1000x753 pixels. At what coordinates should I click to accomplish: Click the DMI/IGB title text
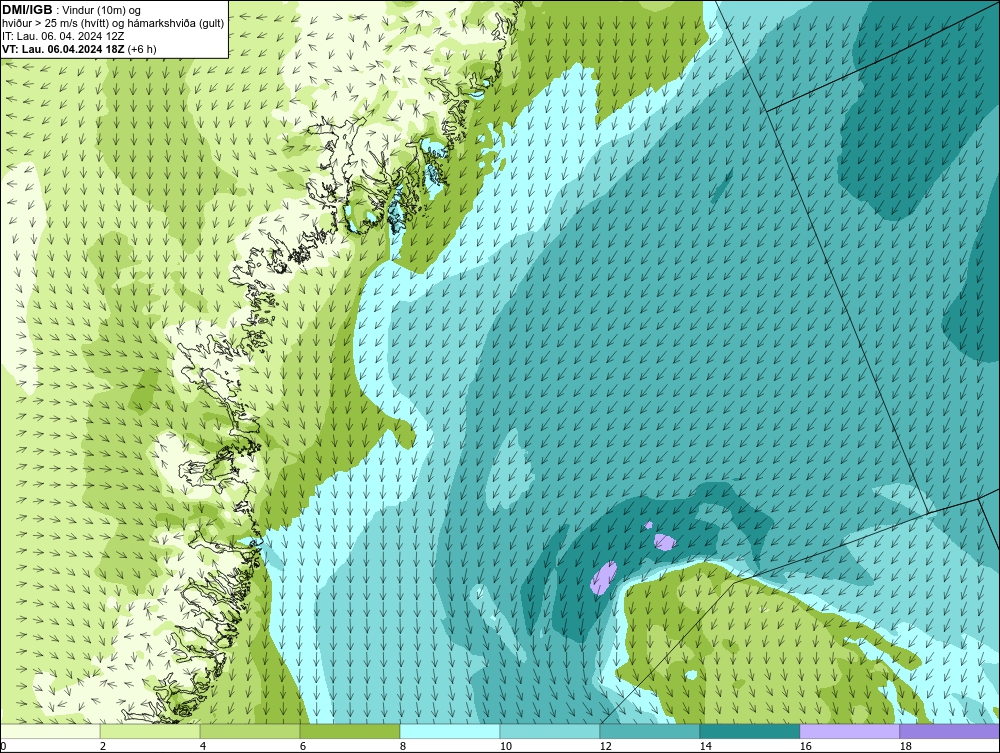(x=27, y=10)
